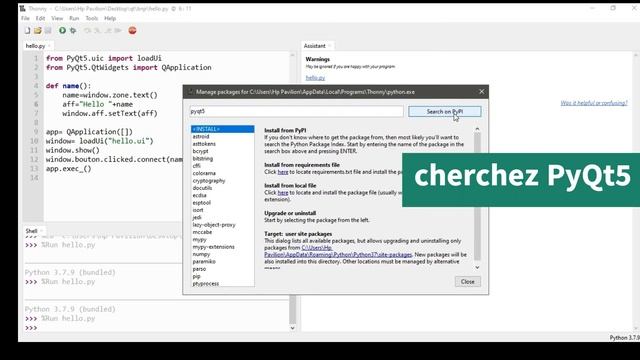Stop the backend with the red icon

click(132, 31)
